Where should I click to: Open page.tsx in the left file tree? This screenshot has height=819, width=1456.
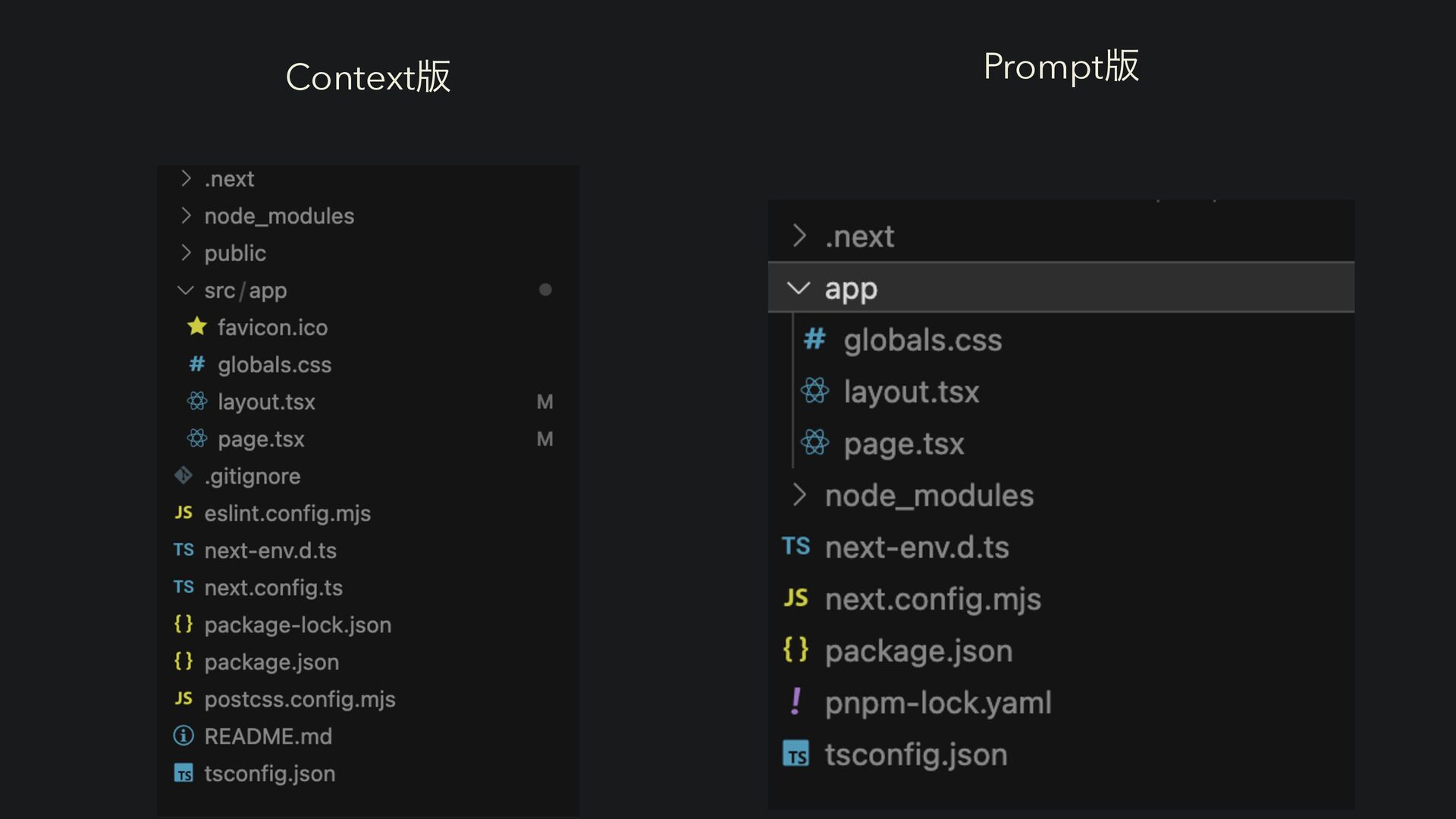(261, 439)
